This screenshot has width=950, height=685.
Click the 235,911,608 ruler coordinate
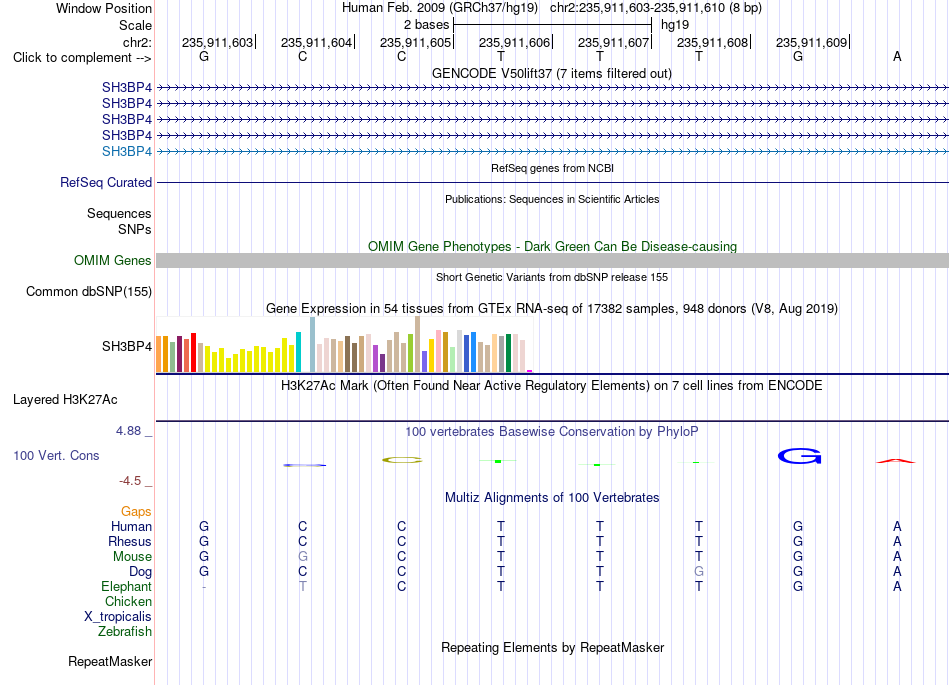coord(712,42)
